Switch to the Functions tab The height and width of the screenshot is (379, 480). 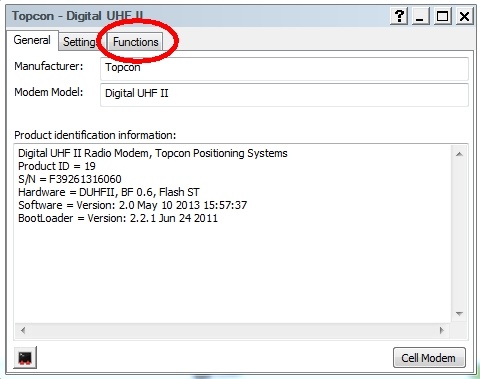coord(135,42)
